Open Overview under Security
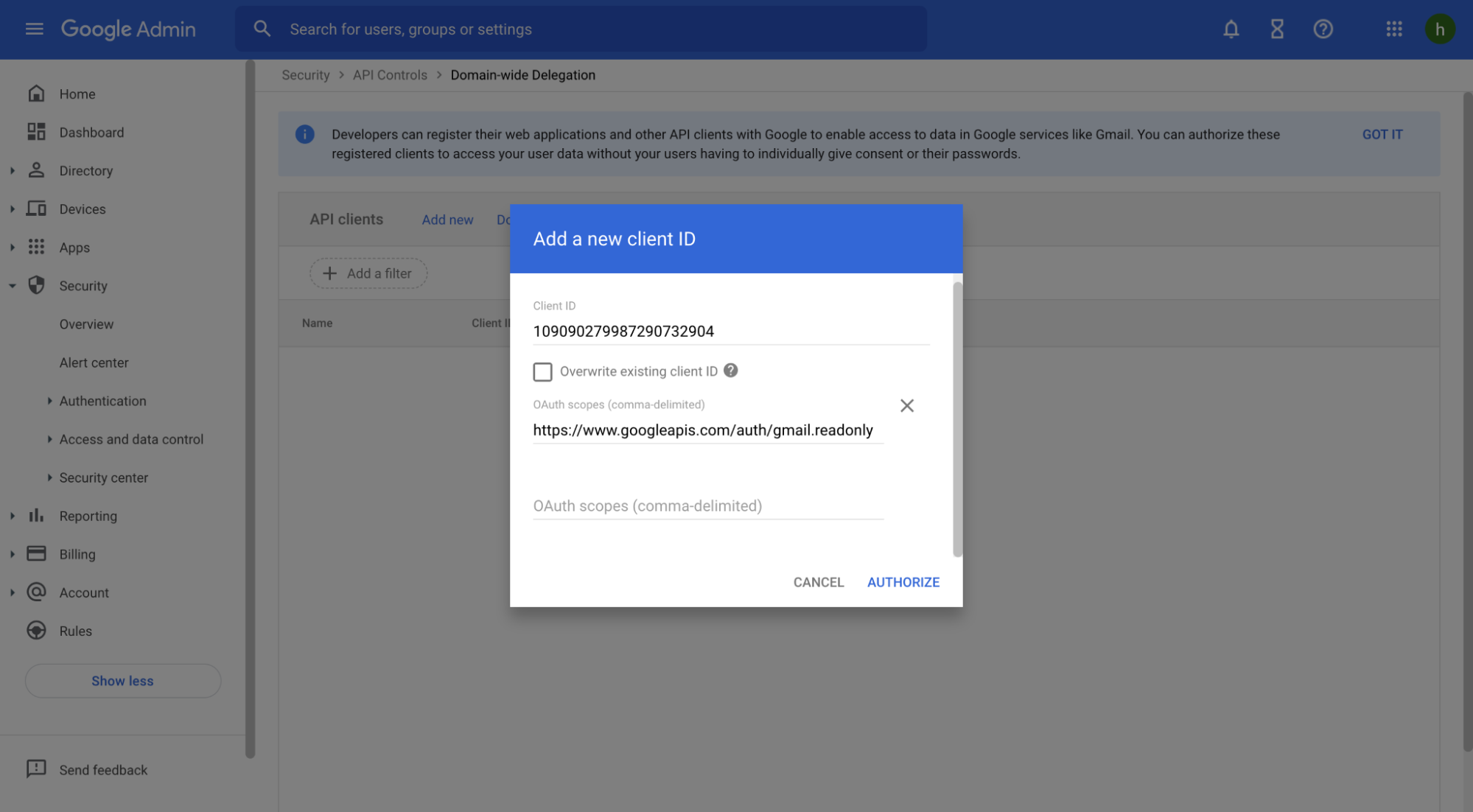The image size is (1473, 812). tap(86, 324)
